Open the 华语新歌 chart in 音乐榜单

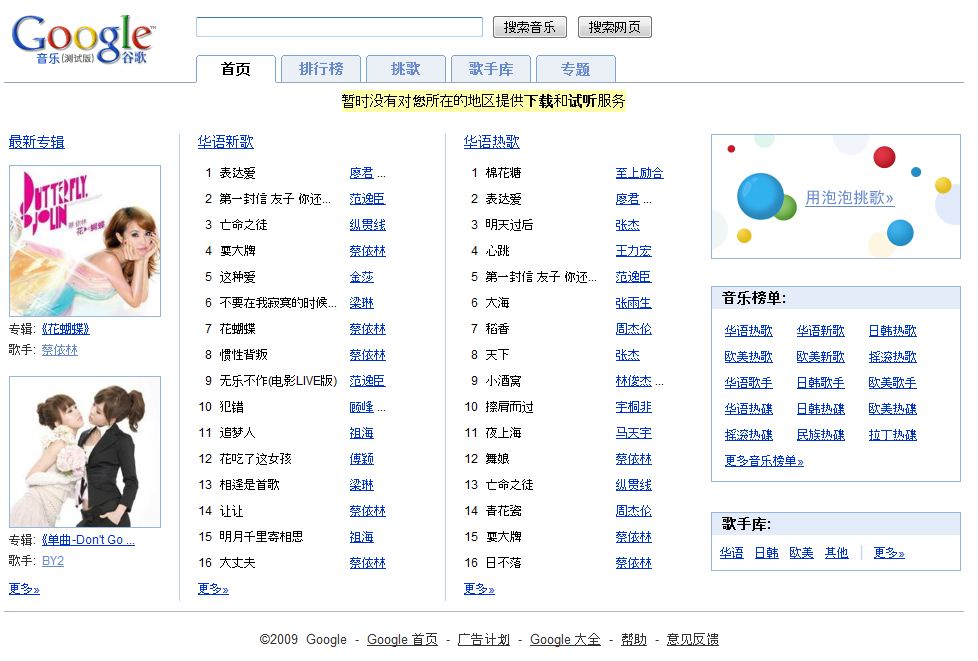click(x=821, y=331)
